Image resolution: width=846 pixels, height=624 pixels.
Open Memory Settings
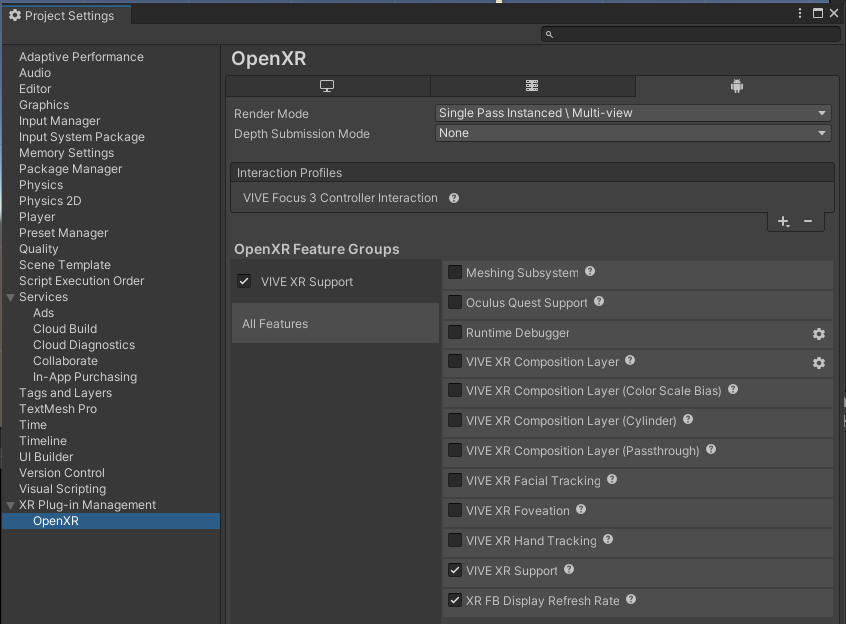67,153
